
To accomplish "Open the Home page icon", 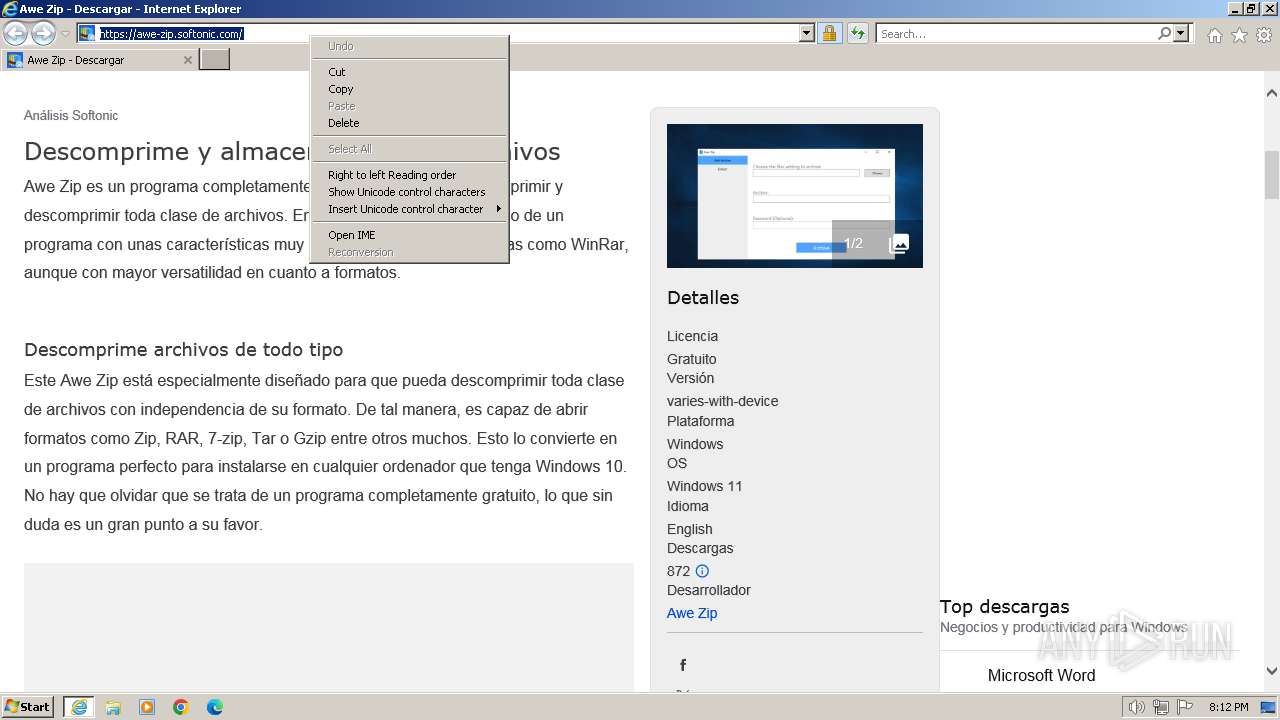I will [x=1214, y=35].
